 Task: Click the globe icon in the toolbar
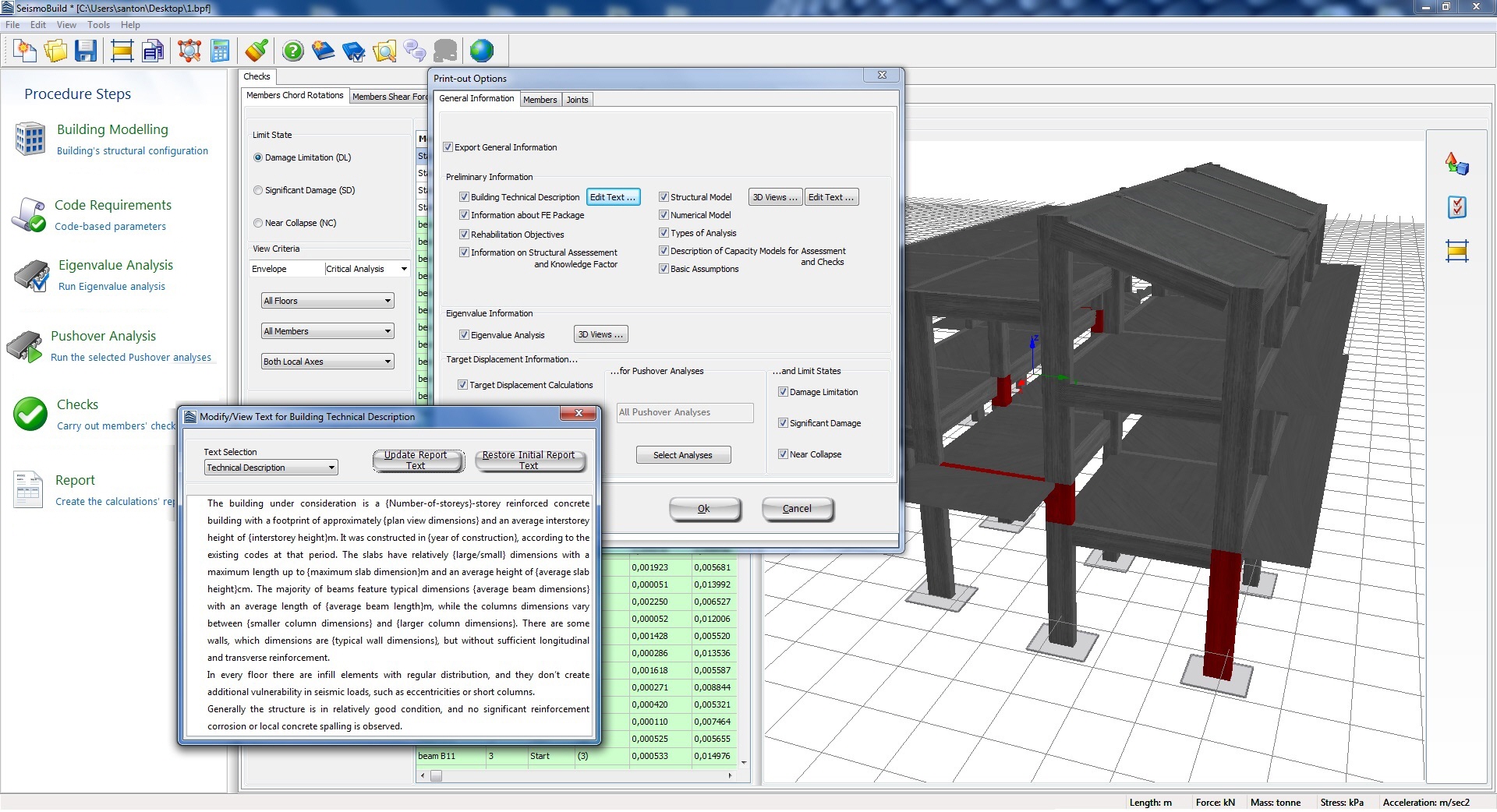coord(482,51)
